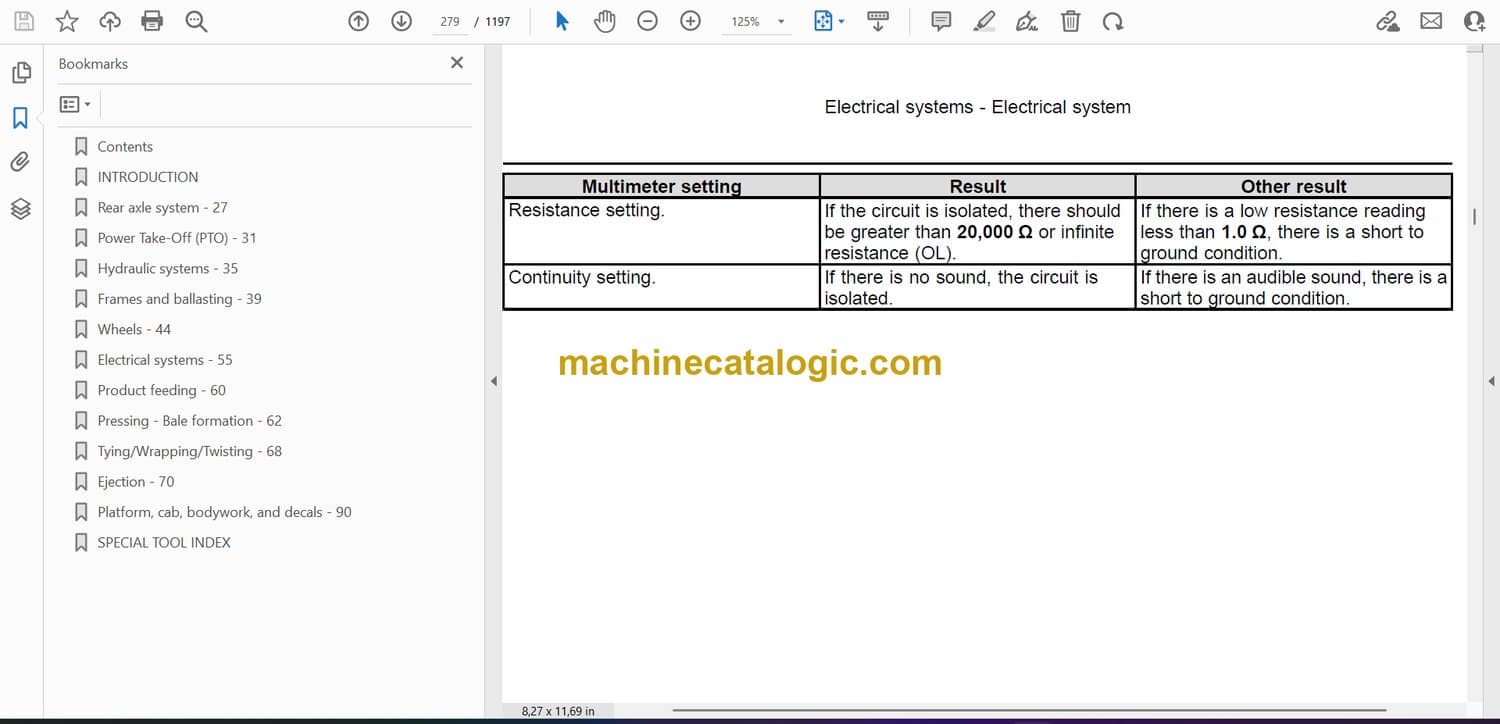Jump to Hydraulic systems - 35 bookmark
This screenshot has height=724, width=1500.
tap(167, 268)
